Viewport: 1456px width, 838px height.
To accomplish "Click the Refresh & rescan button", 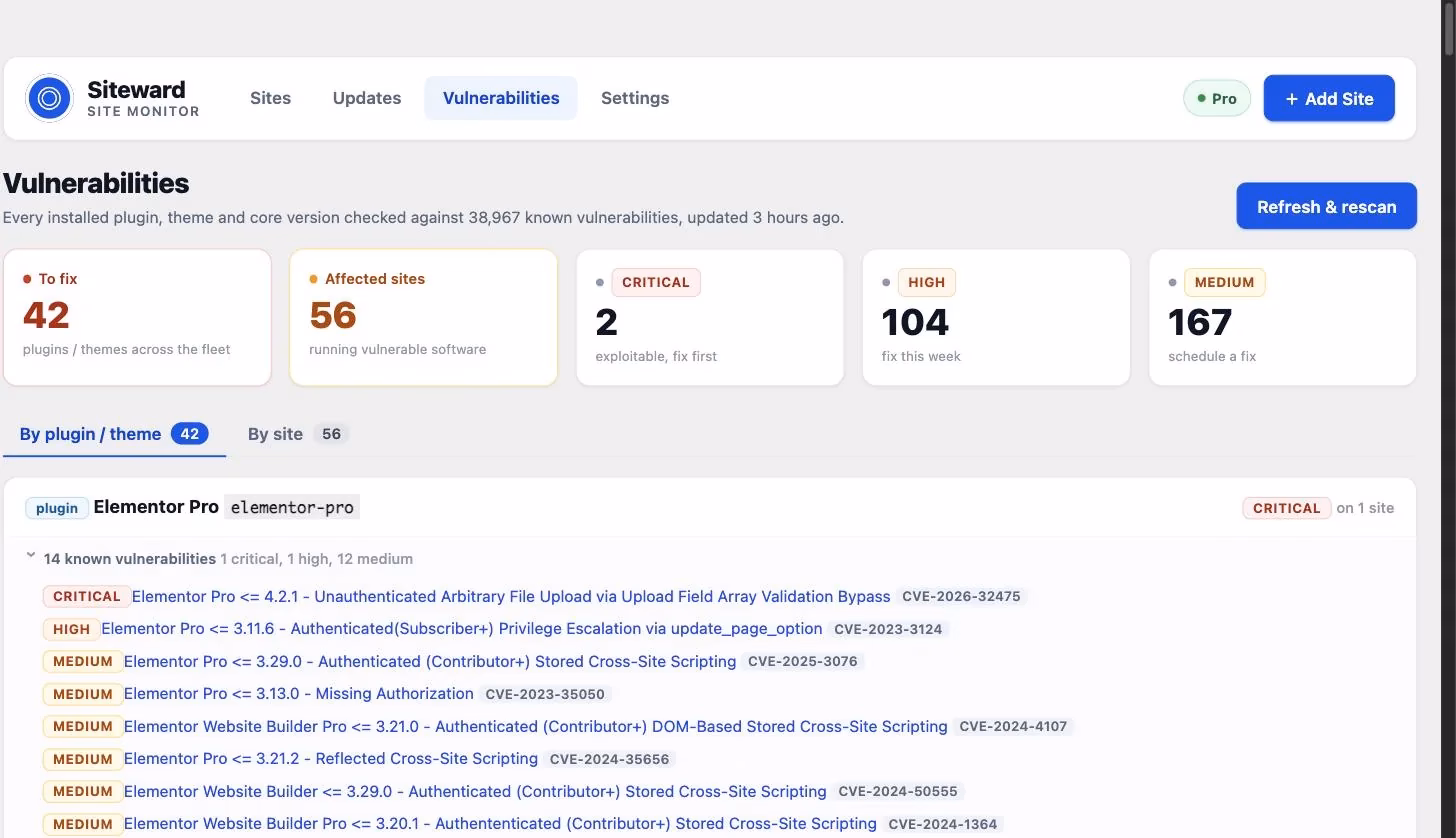I will click(1326, 206).
